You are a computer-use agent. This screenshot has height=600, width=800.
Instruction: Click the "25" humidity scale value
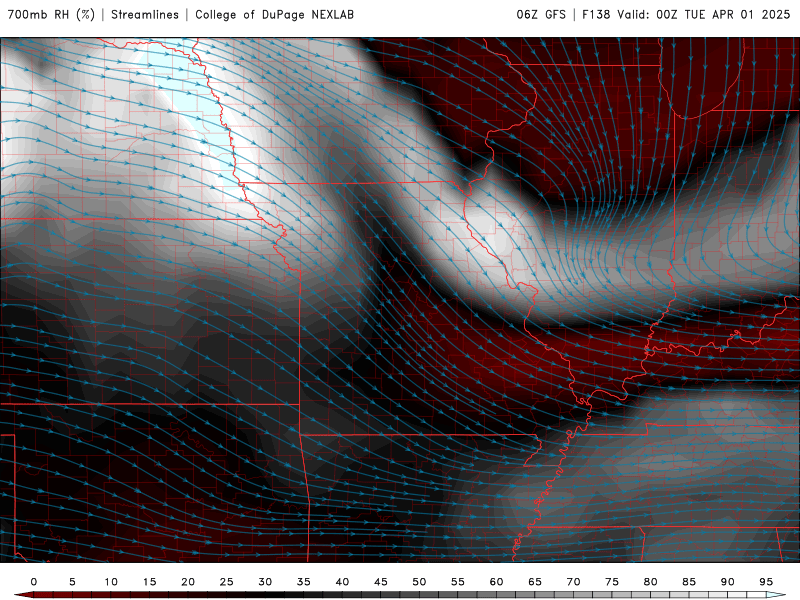tap(227, 582)
